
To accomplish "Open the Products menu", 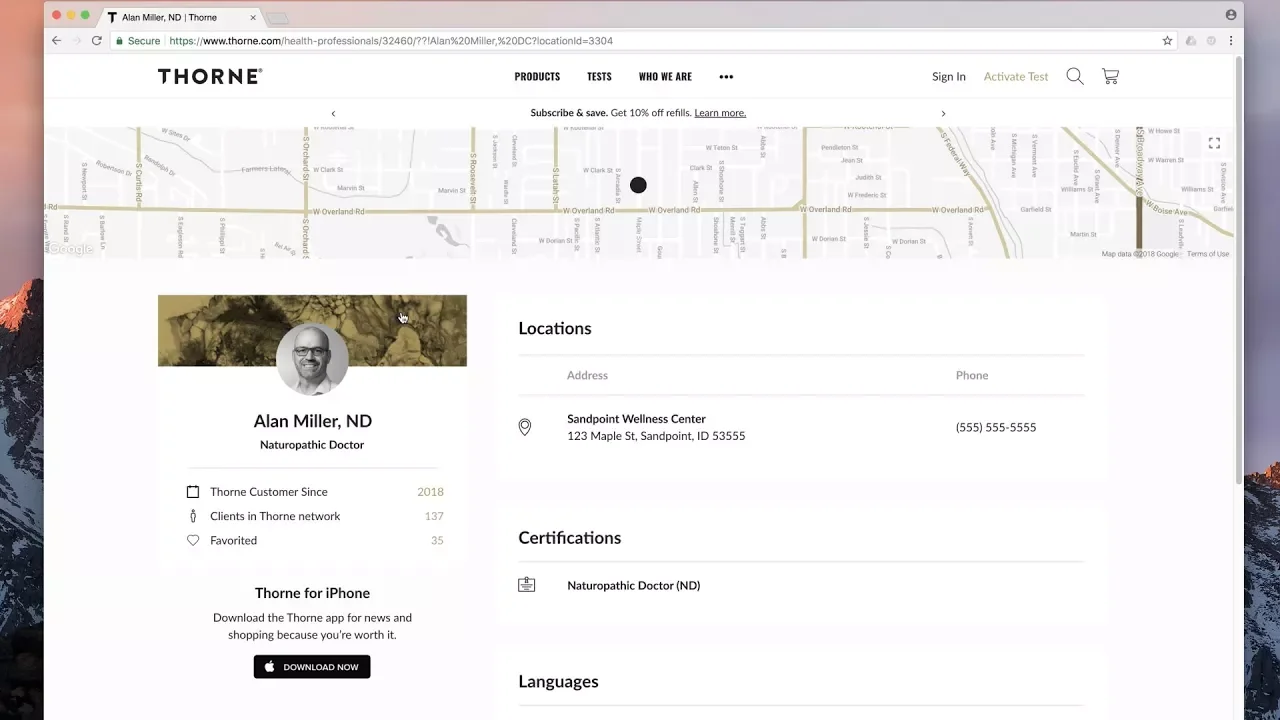I will pos(537,76).
